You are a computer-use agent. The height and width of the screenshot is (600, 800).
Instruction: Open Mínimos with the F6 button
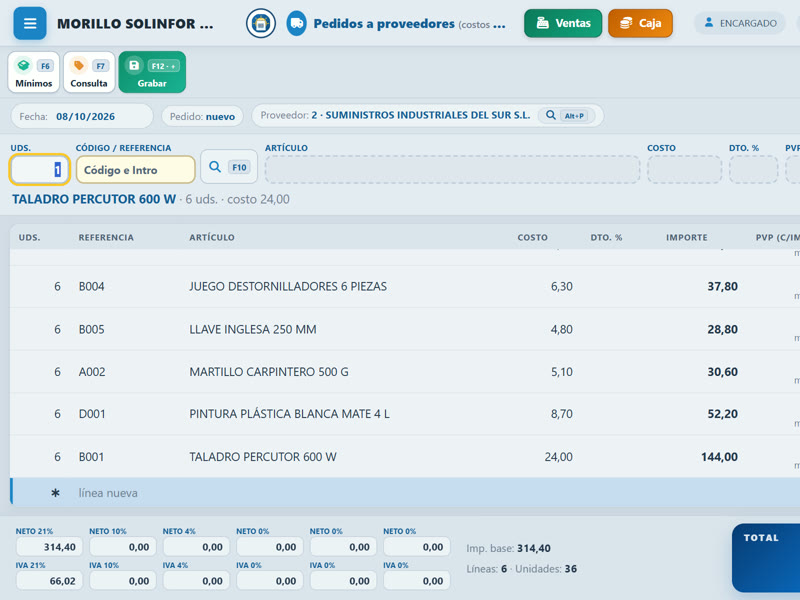(34, 72)
